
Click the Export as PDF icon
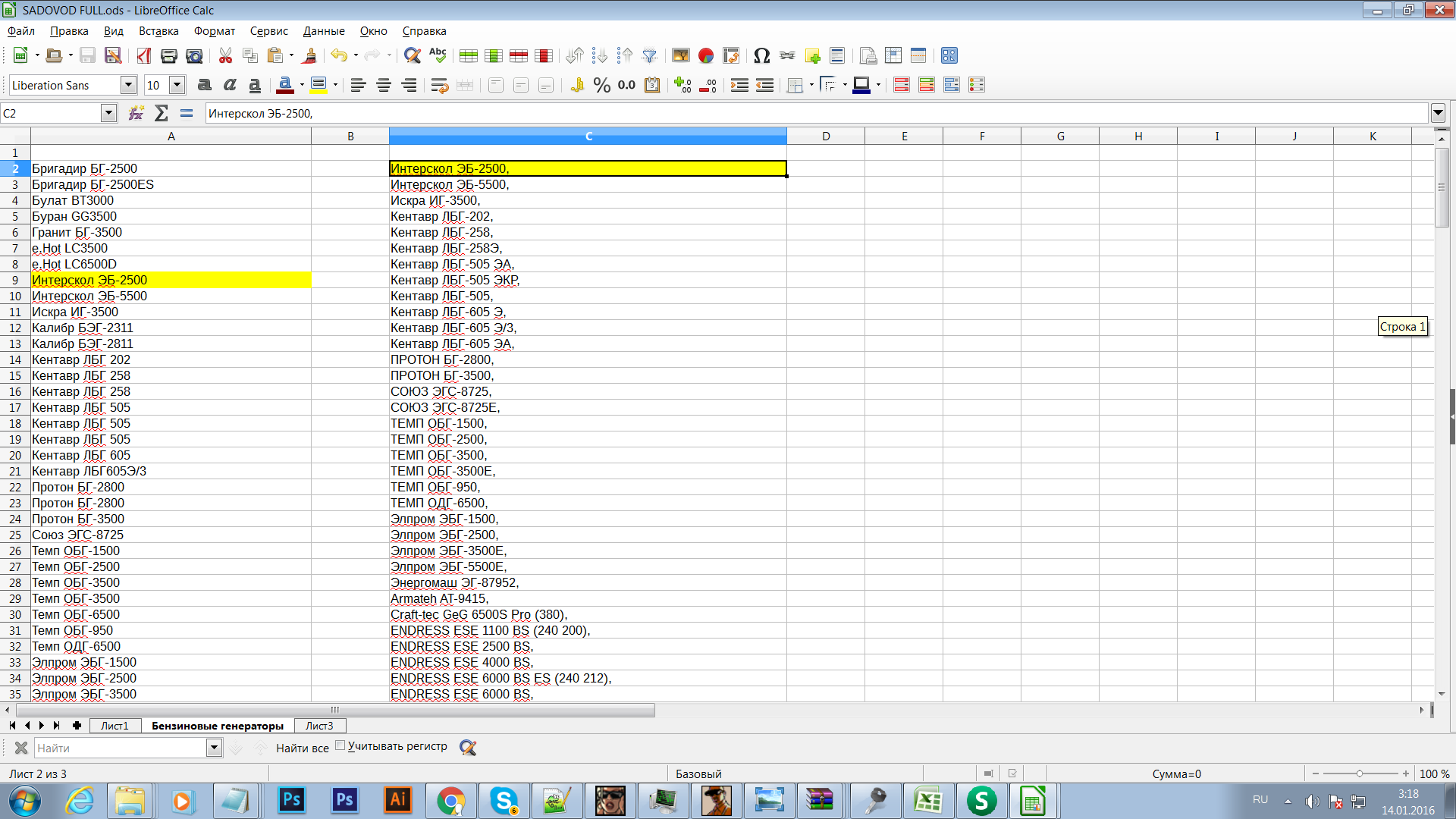(x=143, y=55)
